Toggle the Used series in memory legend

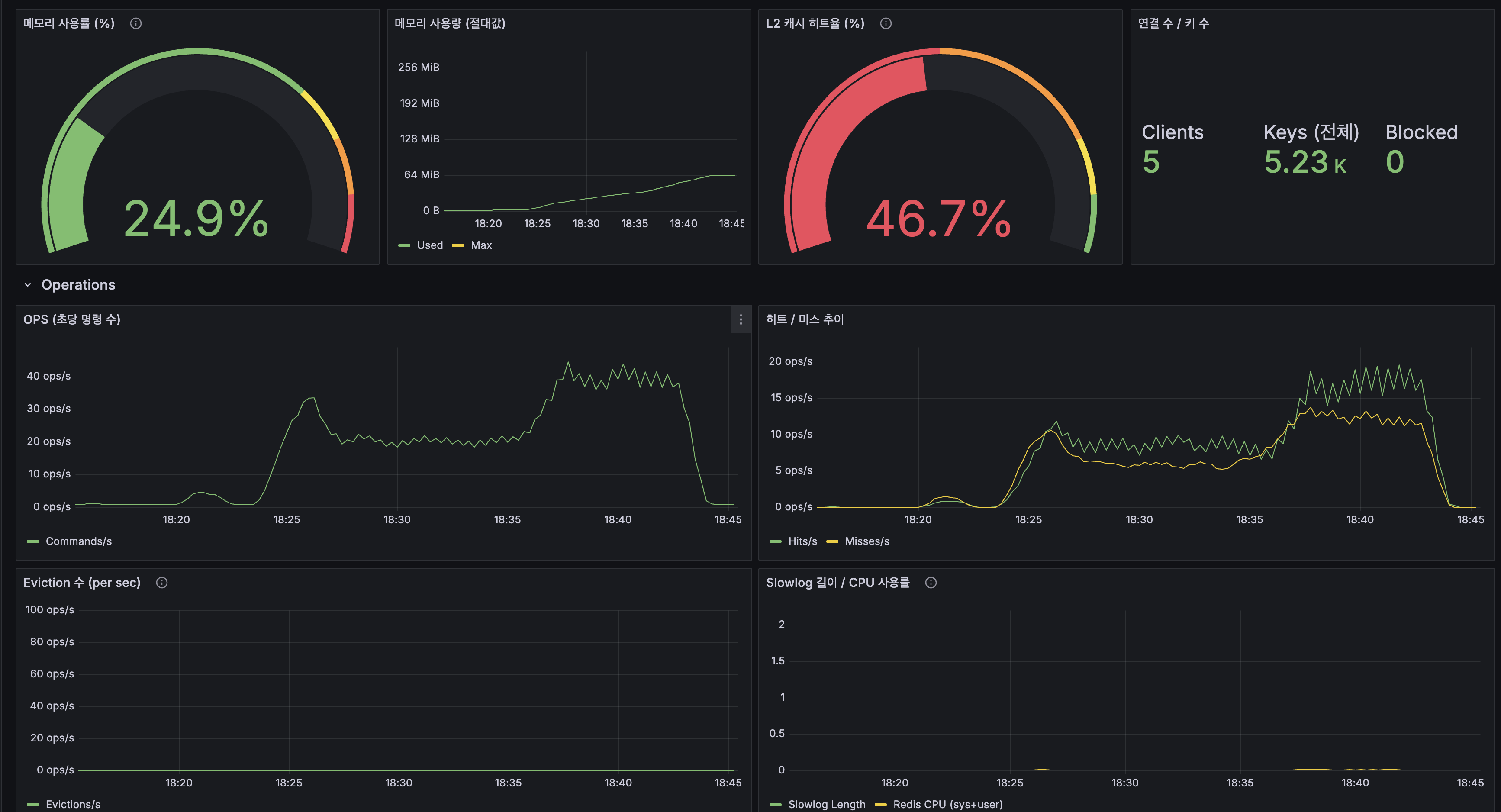pyautogui.click(x=429, y=245)
